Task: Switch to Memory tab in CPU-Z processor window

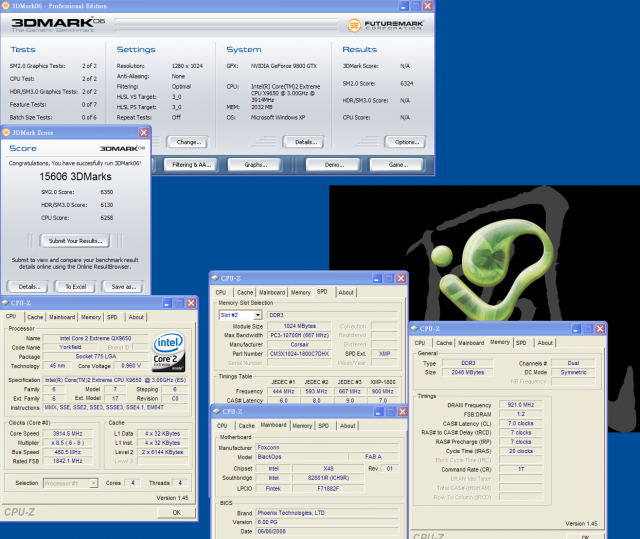Action: [x=91, y=317]
